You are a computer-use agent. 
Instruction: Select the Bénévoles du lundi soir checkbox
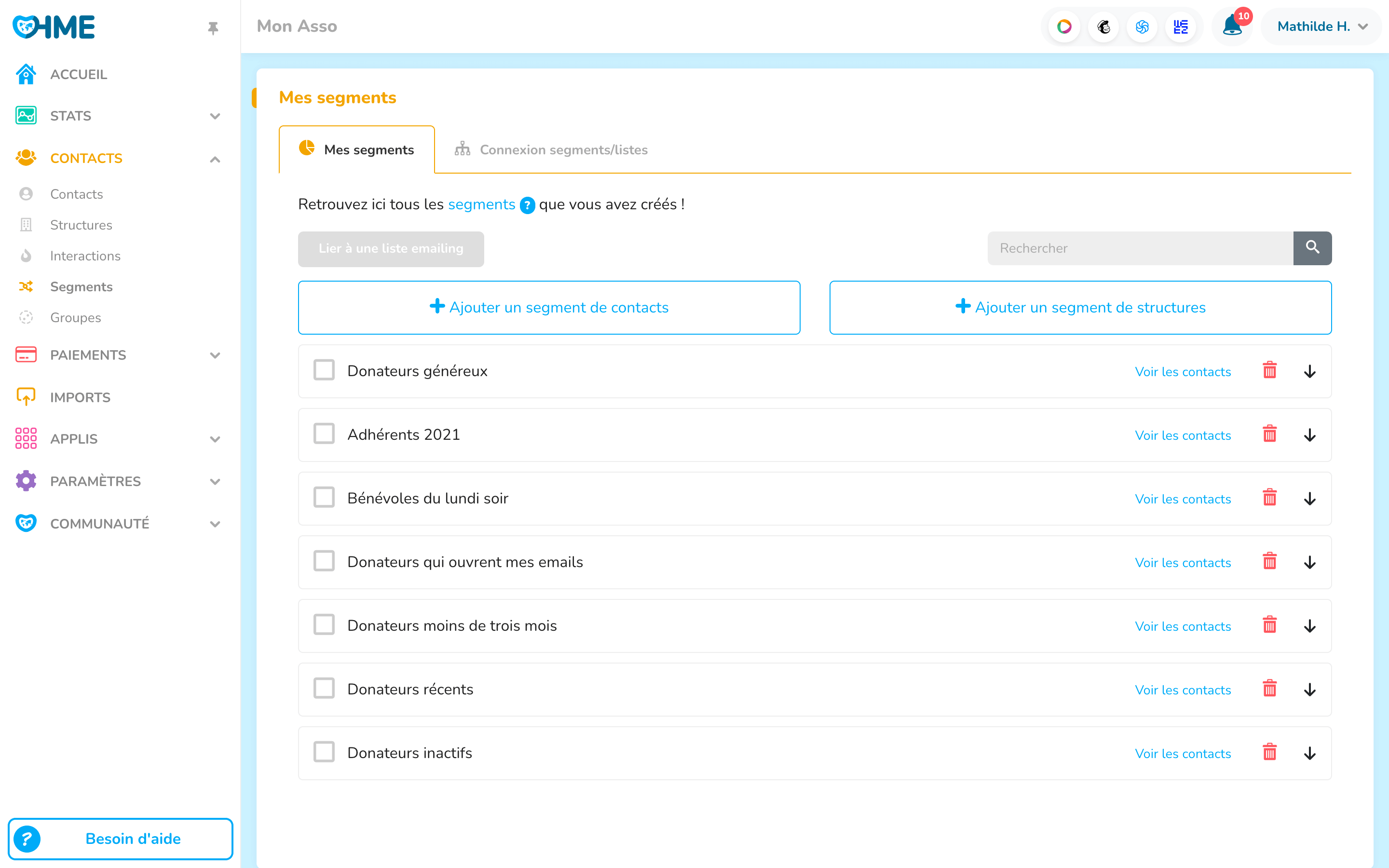[x=324, y=498]
